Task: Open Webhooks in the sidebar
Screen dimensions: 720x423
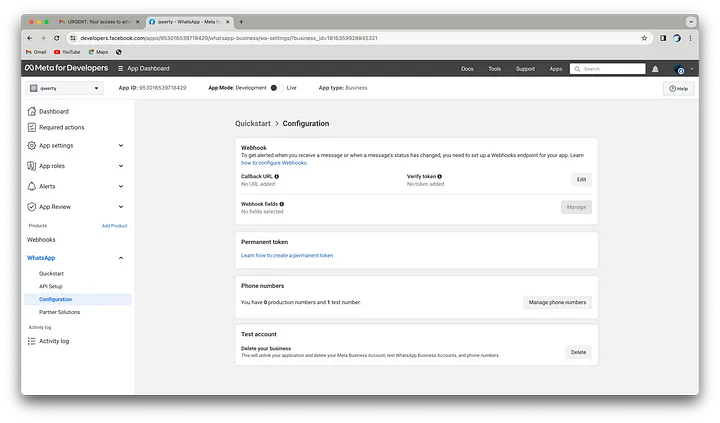Action: coord(41,240)
